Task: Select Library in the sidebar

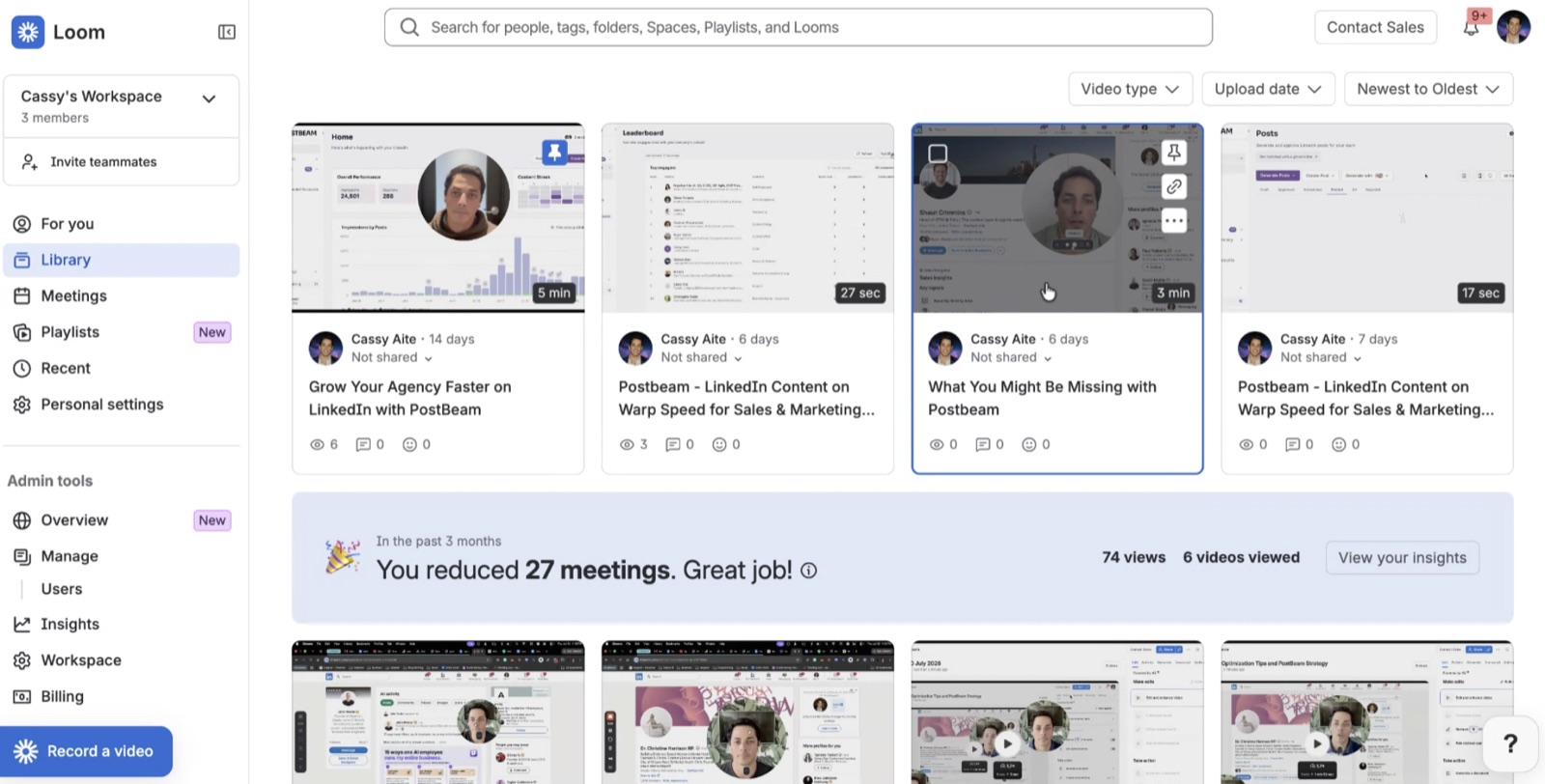Action: click(x=122, y=260)
